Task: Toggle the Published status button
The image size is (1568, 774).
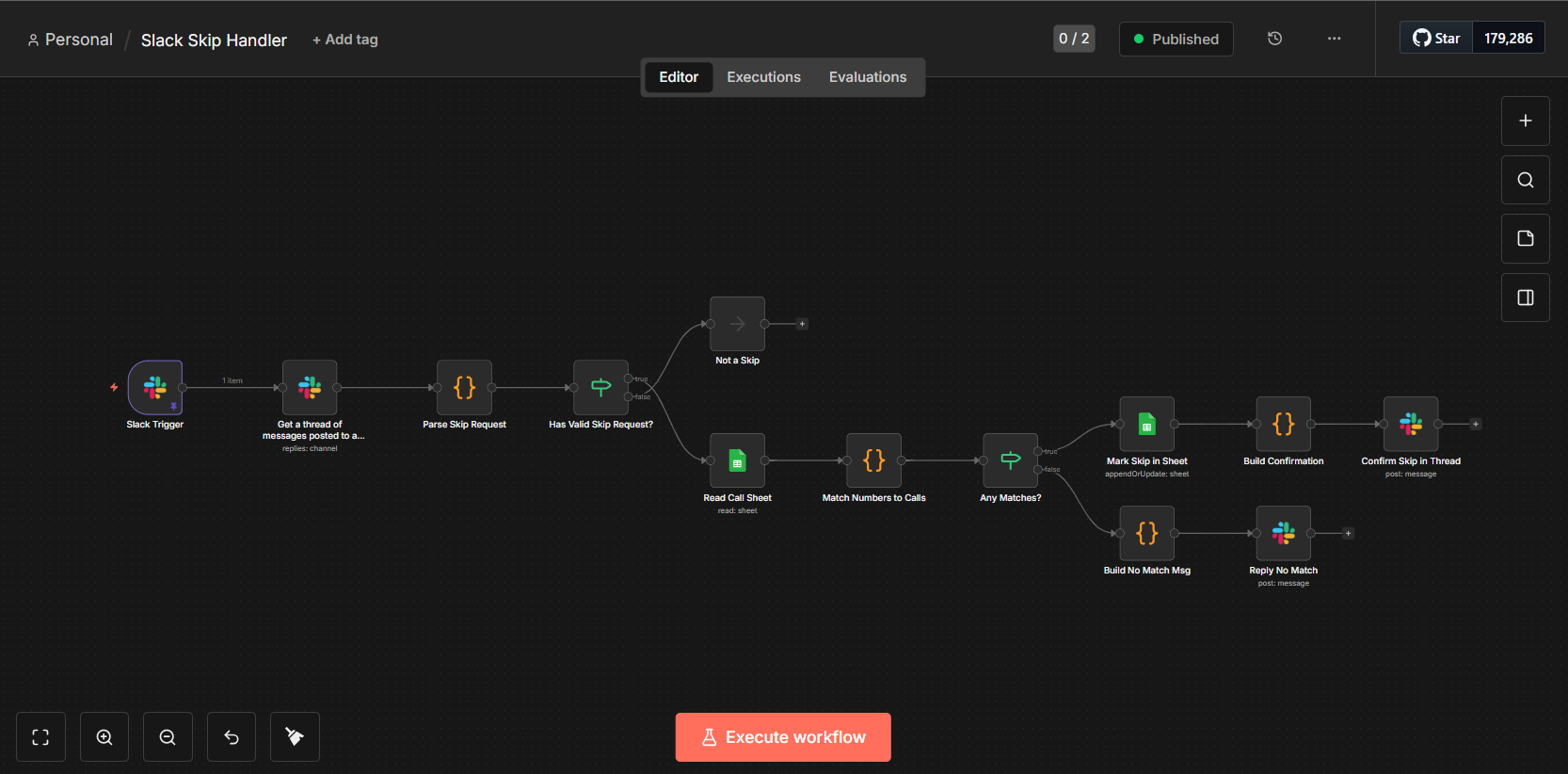Action: (x=1176, y=40)
